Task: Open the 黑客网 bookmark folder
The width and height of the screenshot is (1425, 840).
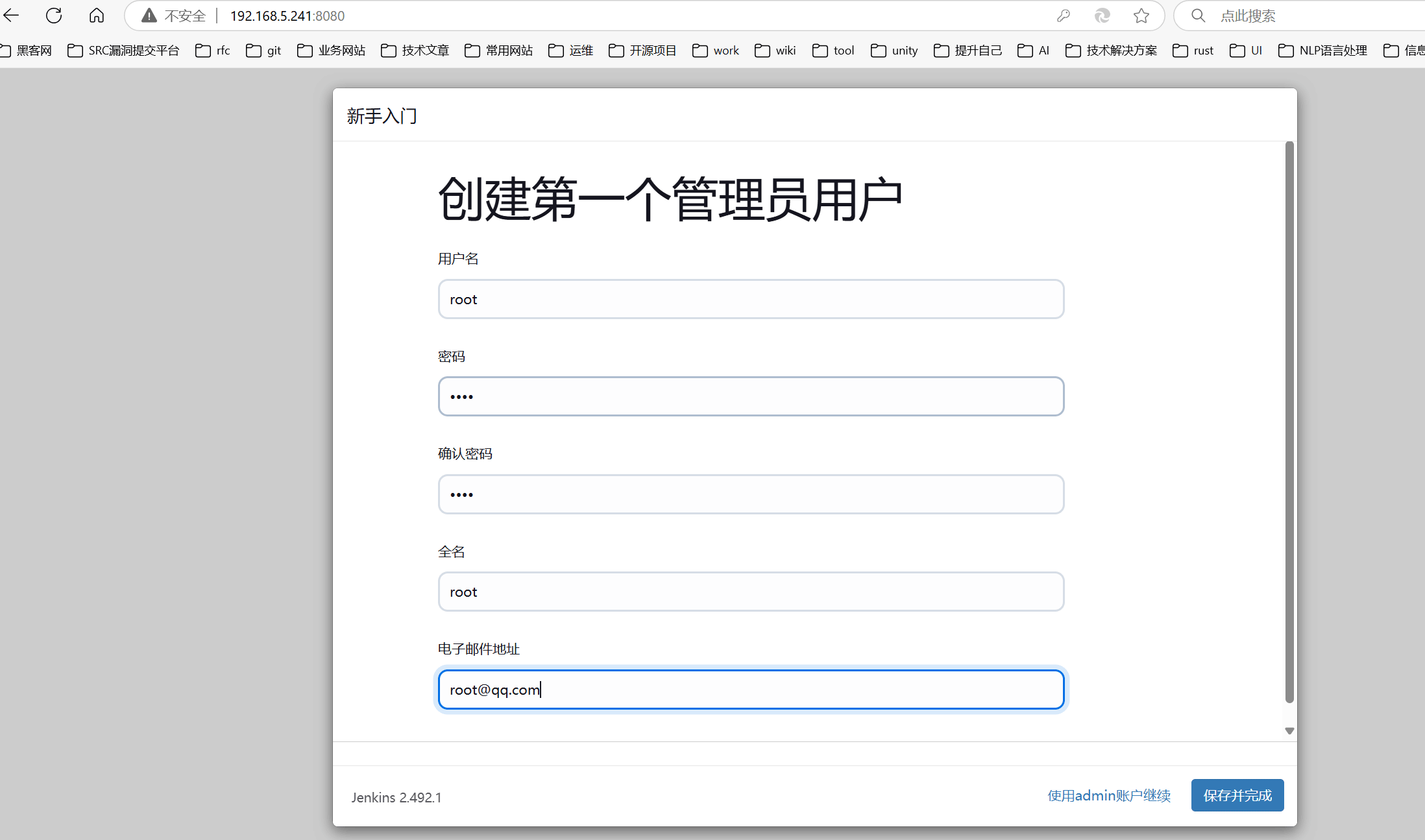Action: pos(26,51)
